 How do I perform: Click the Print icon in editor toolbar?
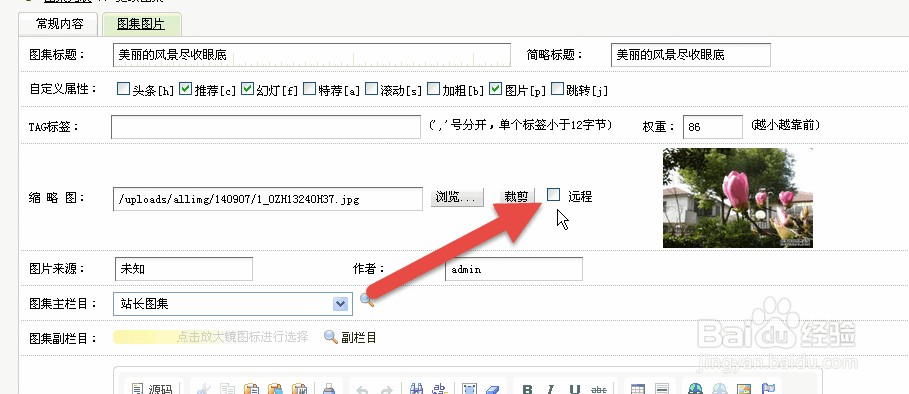pyautogui.click(x=329, y=389)
